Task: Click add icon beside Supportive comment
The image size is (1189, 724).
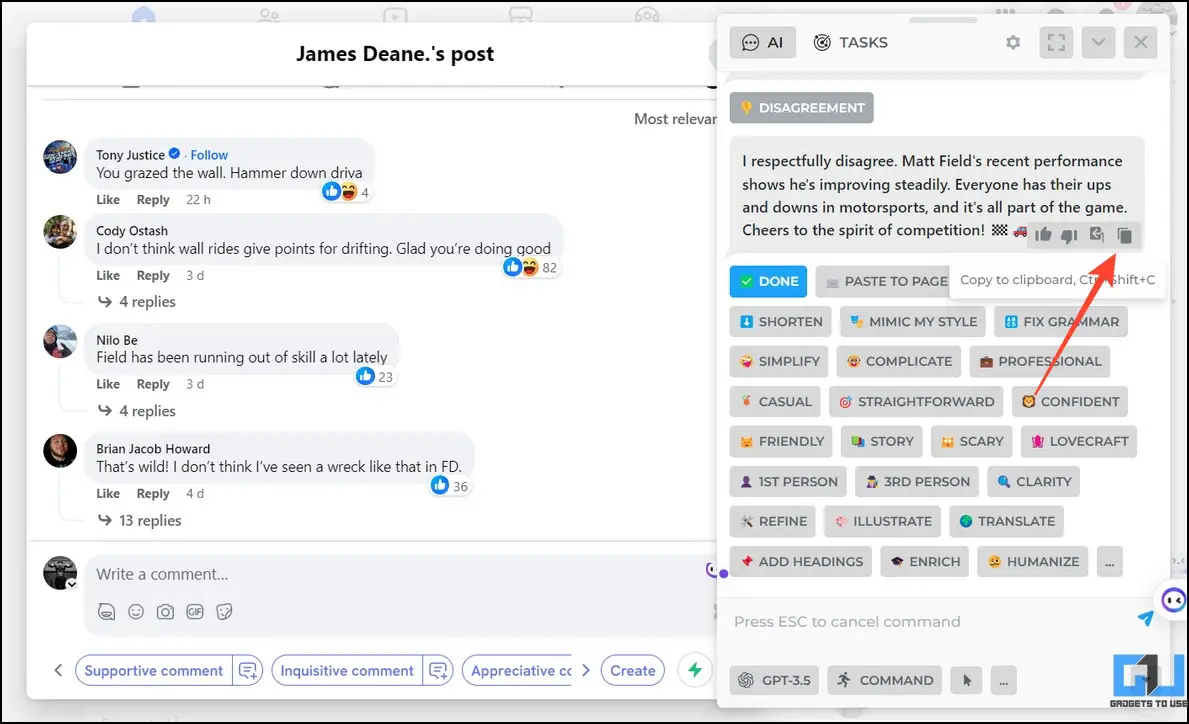Action: tap(248, 671)
